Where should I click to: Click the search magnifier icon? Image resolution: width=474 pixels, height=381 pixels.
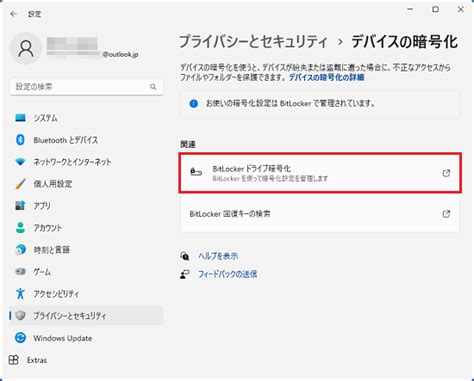[x=153, y=87]
